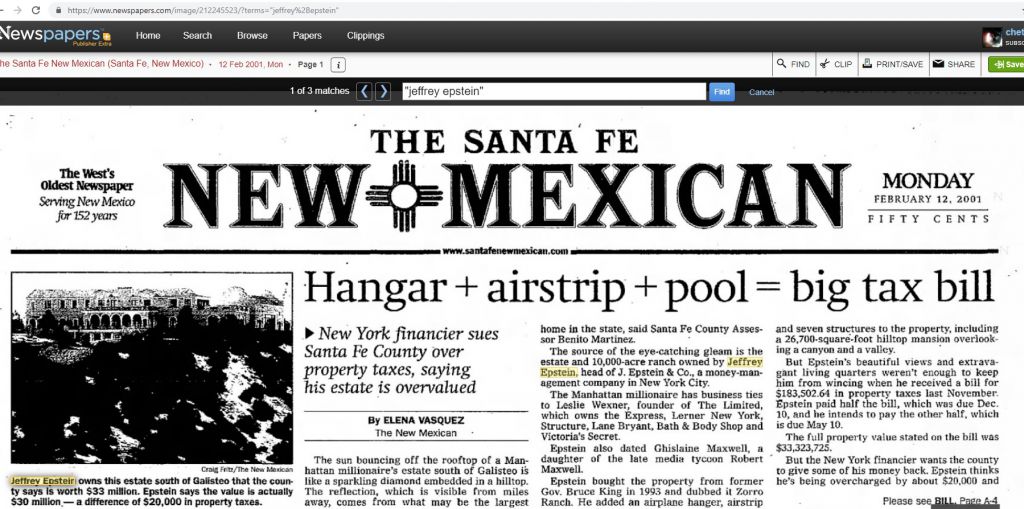Click the blue Find button
This screenshot has width=1024, height=509.
point(722,91)
